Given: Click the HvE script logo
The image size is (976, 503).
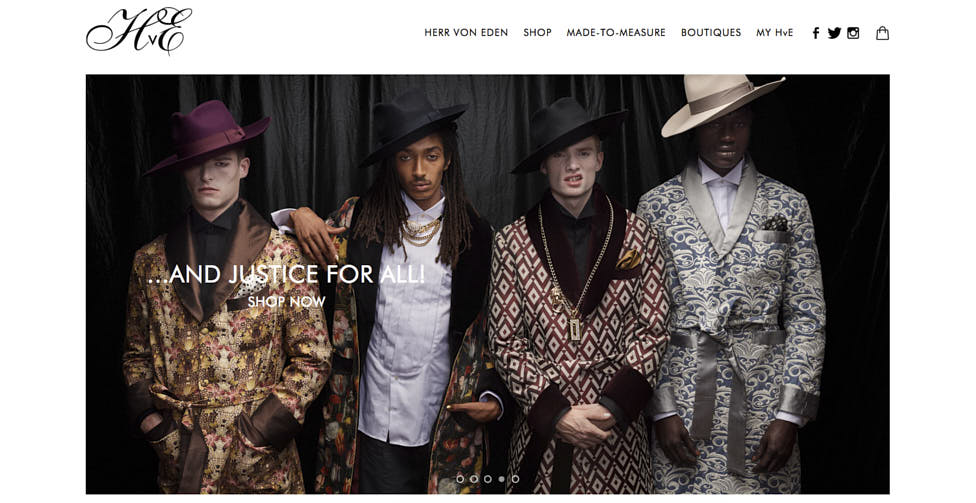Looking at the screenshot, I should coord(139,30).
